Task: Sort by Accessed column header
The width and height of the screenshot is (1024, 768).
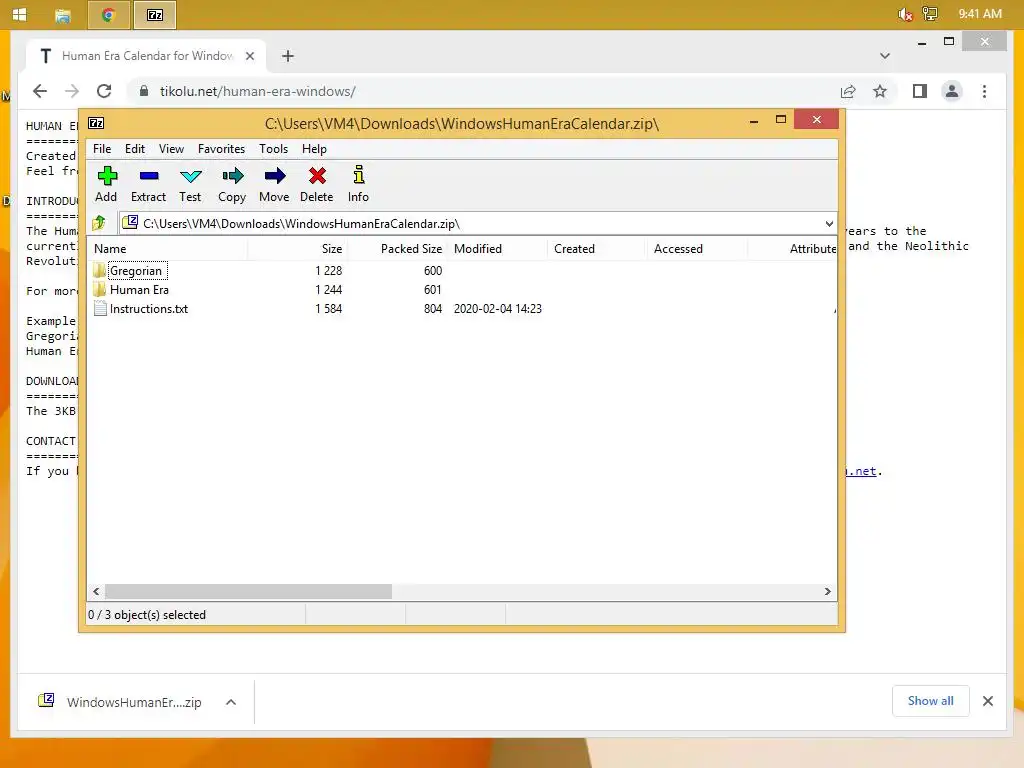Action: pos(697,249)
